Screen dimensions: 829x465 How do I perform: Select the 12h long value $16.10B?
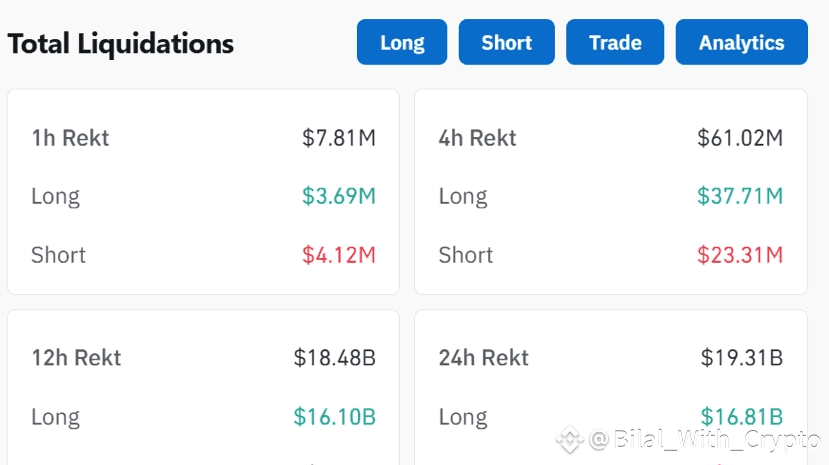coord(334,417)
